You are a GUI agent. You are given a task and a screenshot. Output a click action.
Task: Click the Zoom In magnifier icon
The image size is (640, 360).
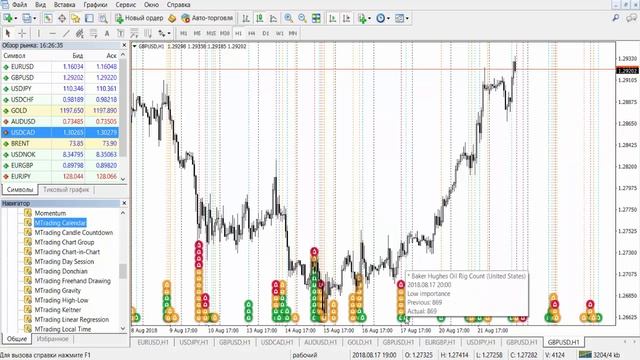289,18
